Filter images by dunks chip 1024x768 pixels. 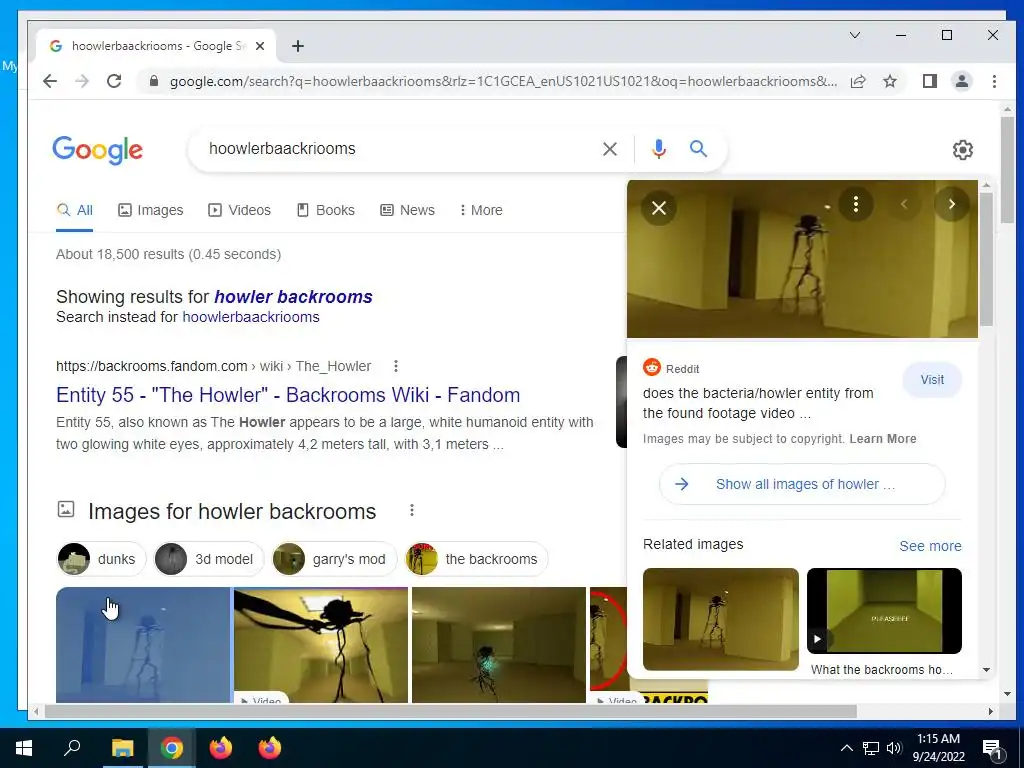[101, 559]
